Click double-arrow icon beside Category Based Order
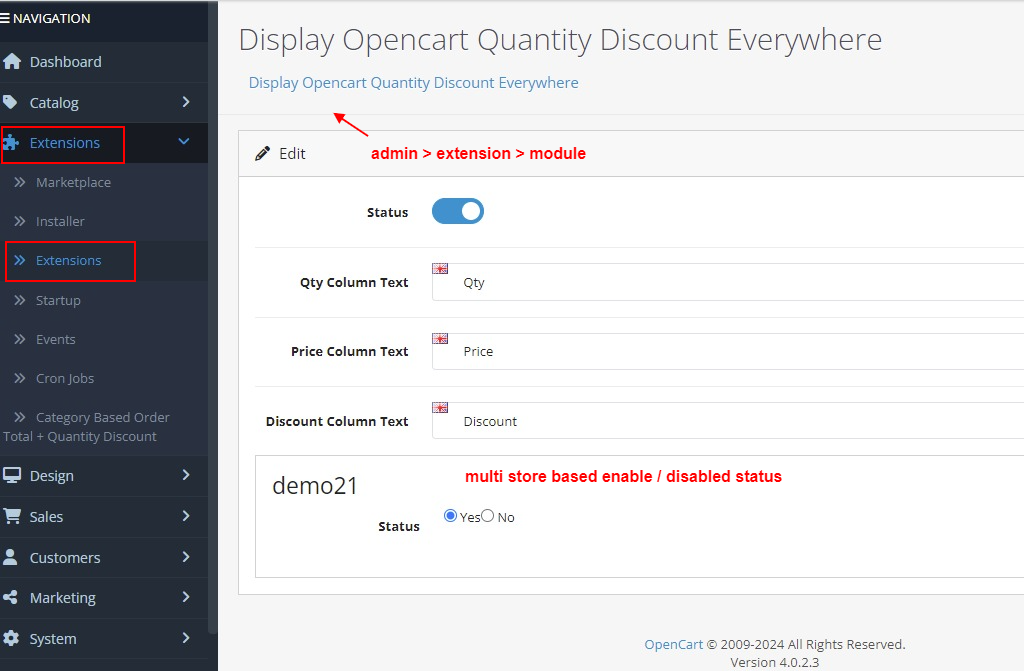Image resolution: width=1024 pixels, height=671 pixels. click(20, 417)
